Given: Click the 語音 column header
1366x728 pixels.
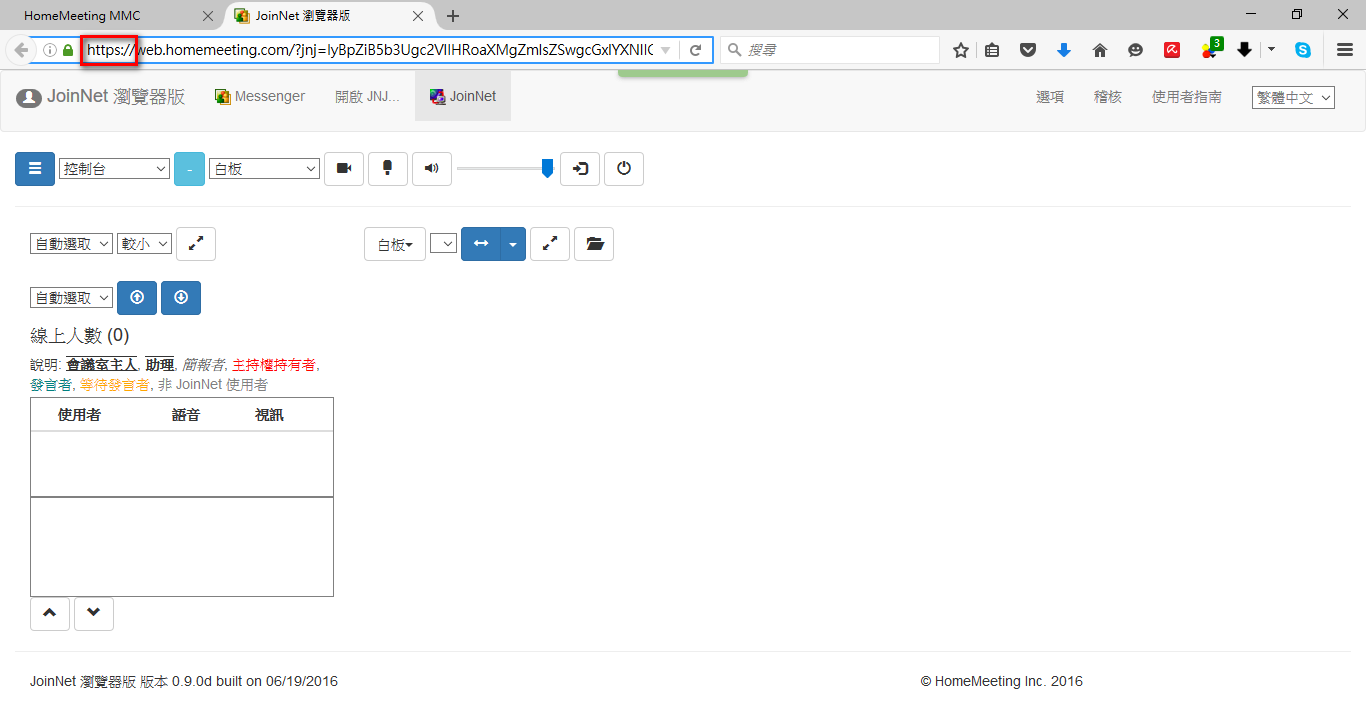Looking at the screenshot, I should [186, 414].
